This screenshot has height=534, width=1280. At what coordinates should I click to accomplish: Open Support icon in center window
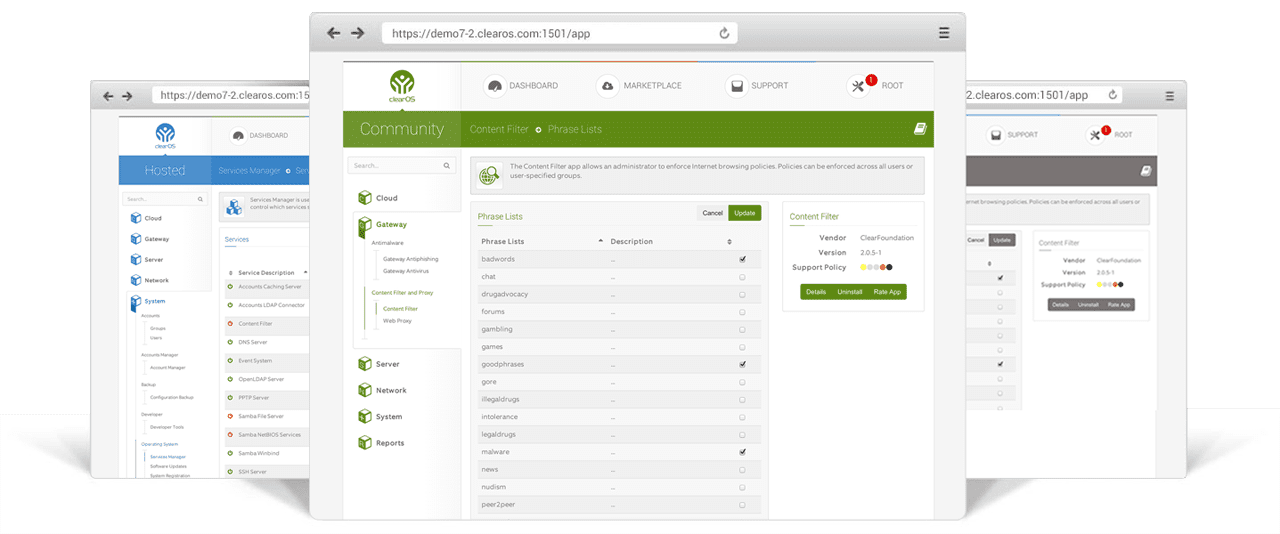(736, 86)
